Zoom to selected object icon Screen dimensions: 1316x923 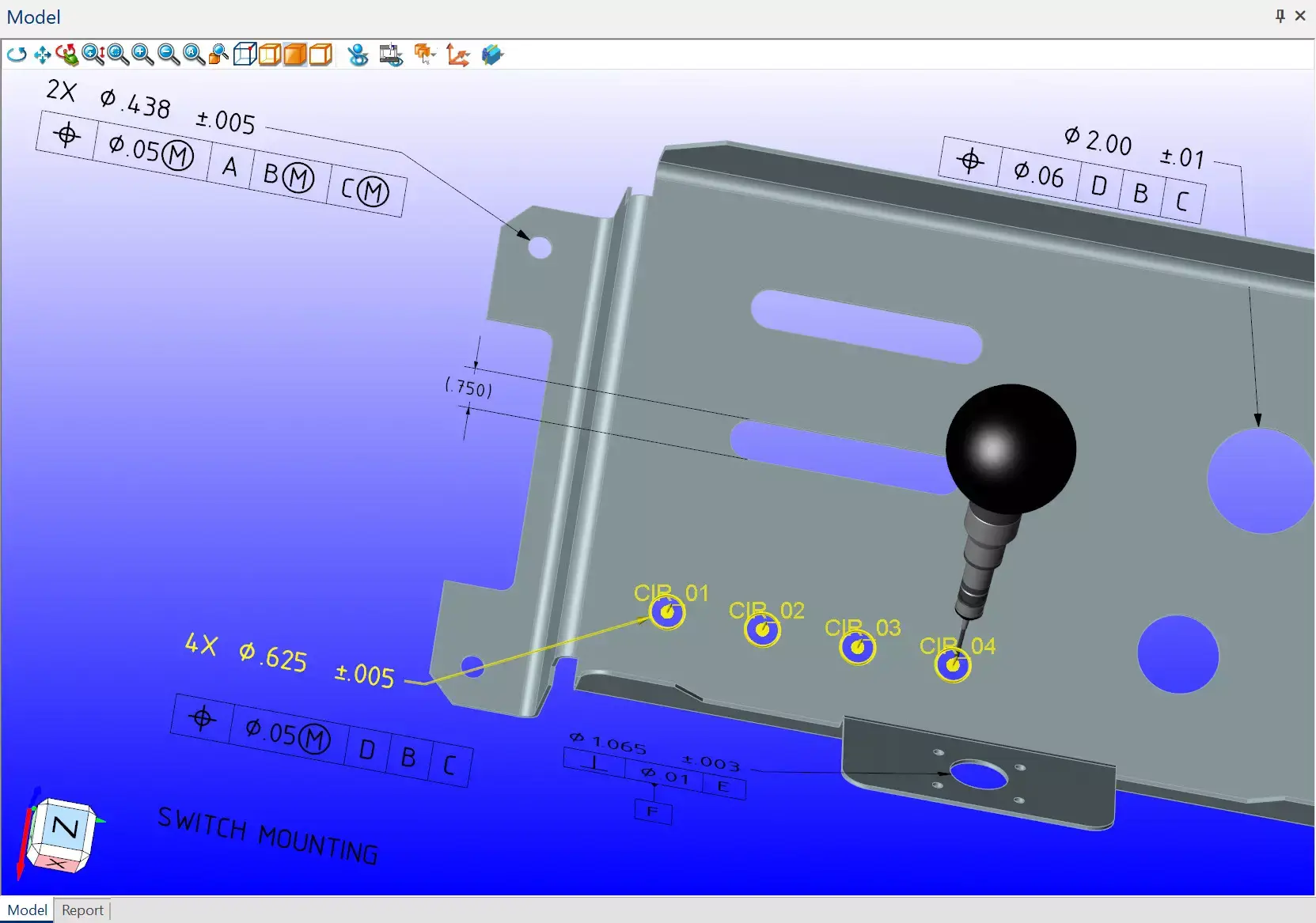[x=218, y=55]
